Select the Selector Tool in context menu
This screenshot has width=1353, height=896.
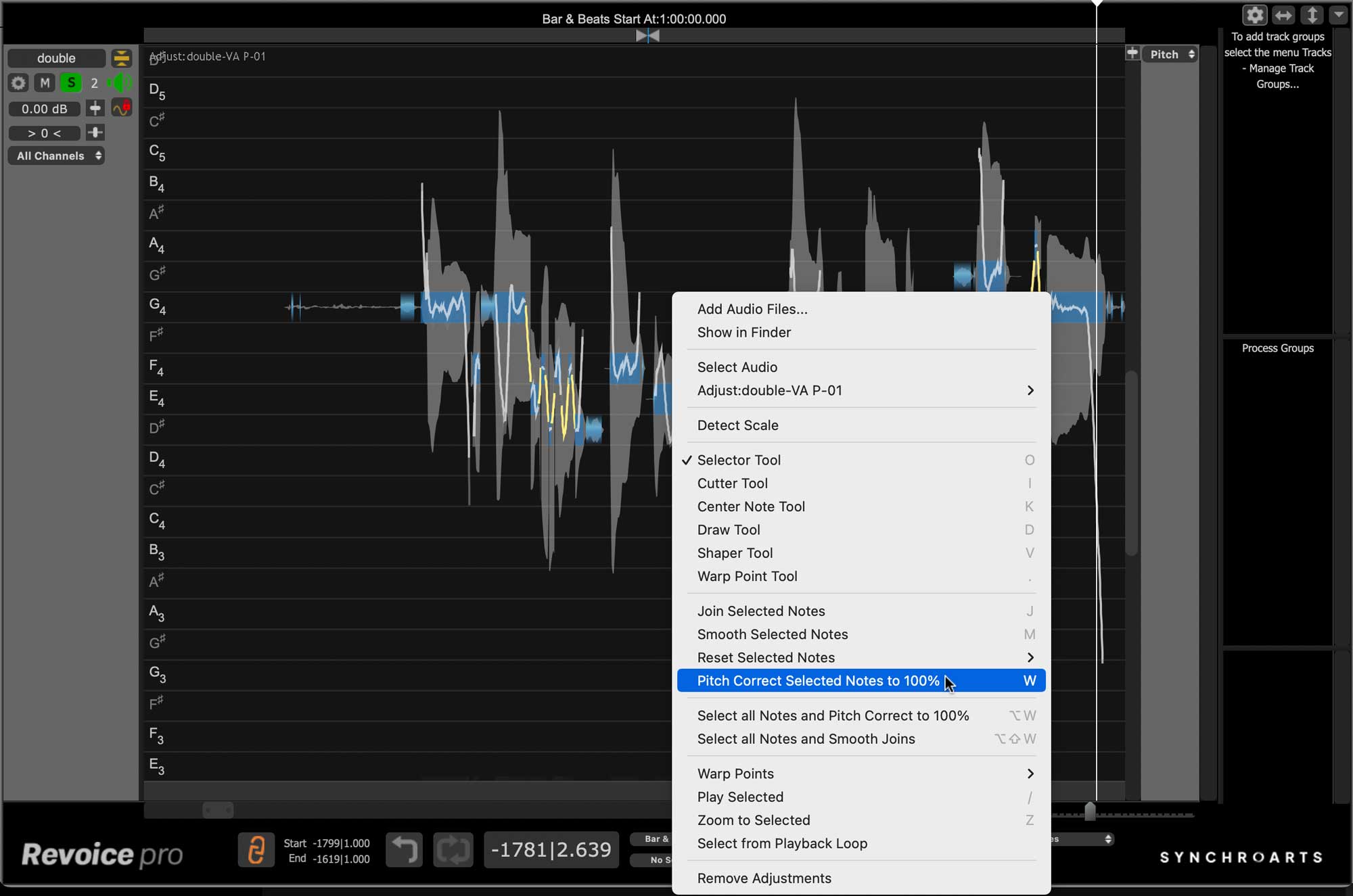(x=861, y=460)
